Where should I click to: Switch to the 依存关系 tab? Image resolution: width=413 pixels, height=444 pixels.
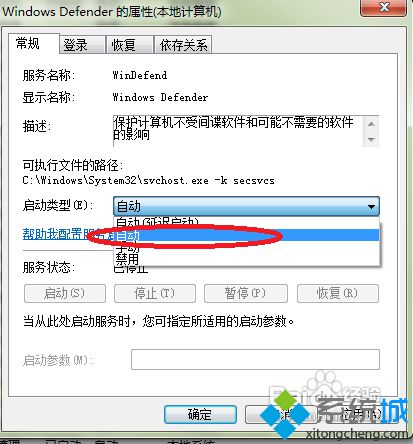183,45
